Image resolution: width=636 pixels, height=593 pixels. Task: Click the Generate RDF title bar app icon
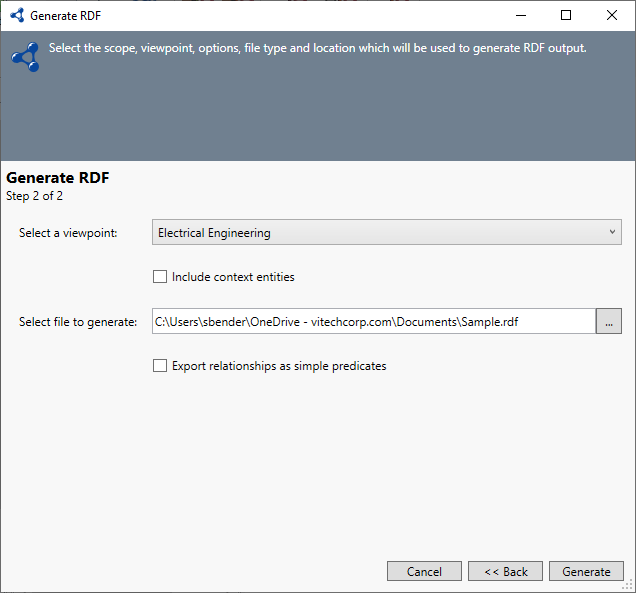[x=16, y=16]
